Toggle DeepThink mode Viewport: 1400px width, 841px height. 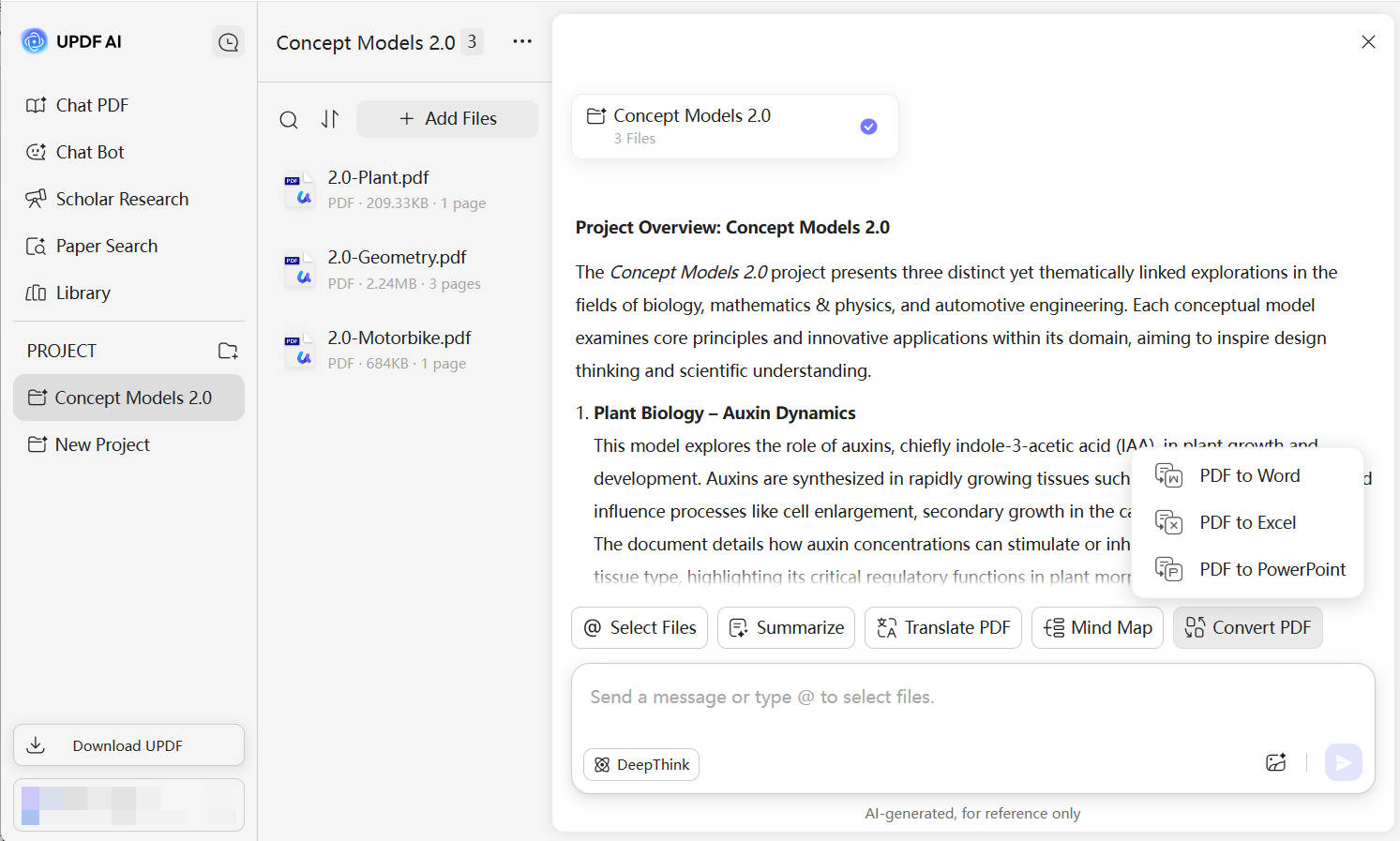(641, 765)
